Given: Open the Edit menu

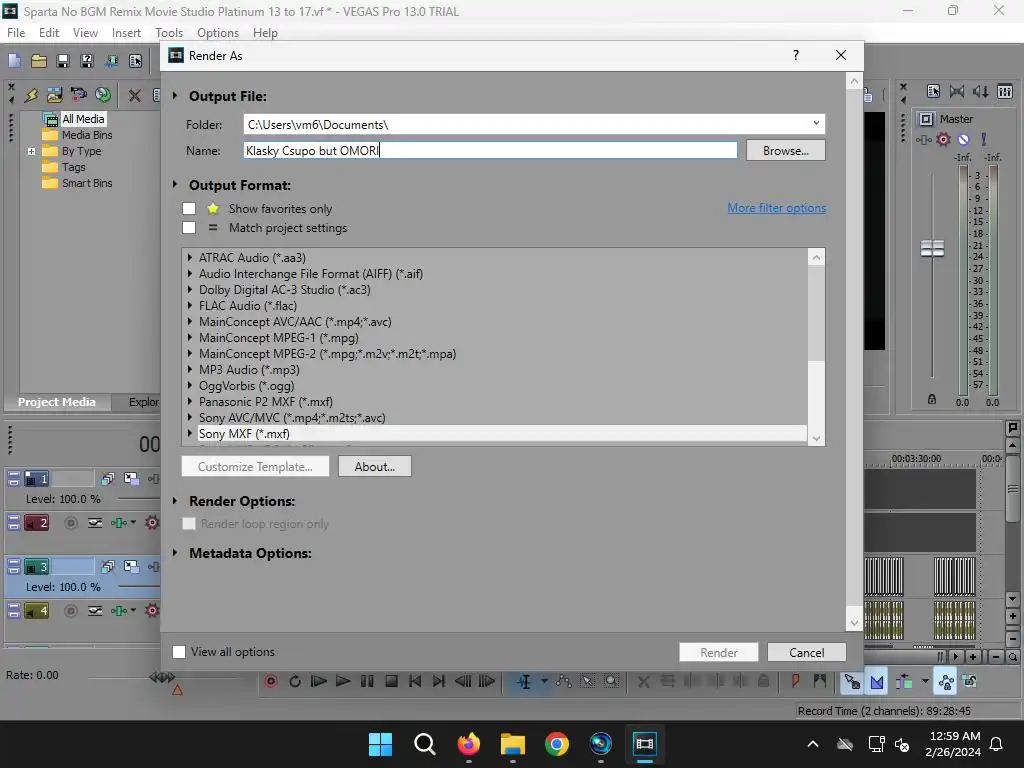Looking at the screenshot, I should [x=49, y=33].
